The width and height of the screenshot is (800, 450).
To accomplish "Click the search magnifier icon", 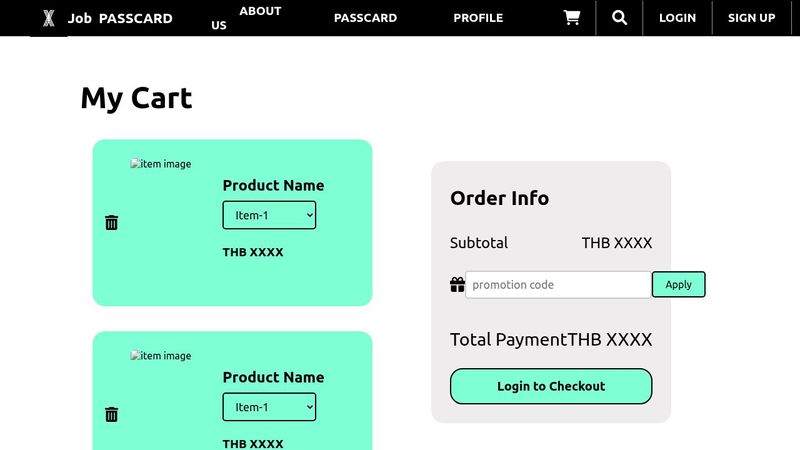I will point(620,18).
